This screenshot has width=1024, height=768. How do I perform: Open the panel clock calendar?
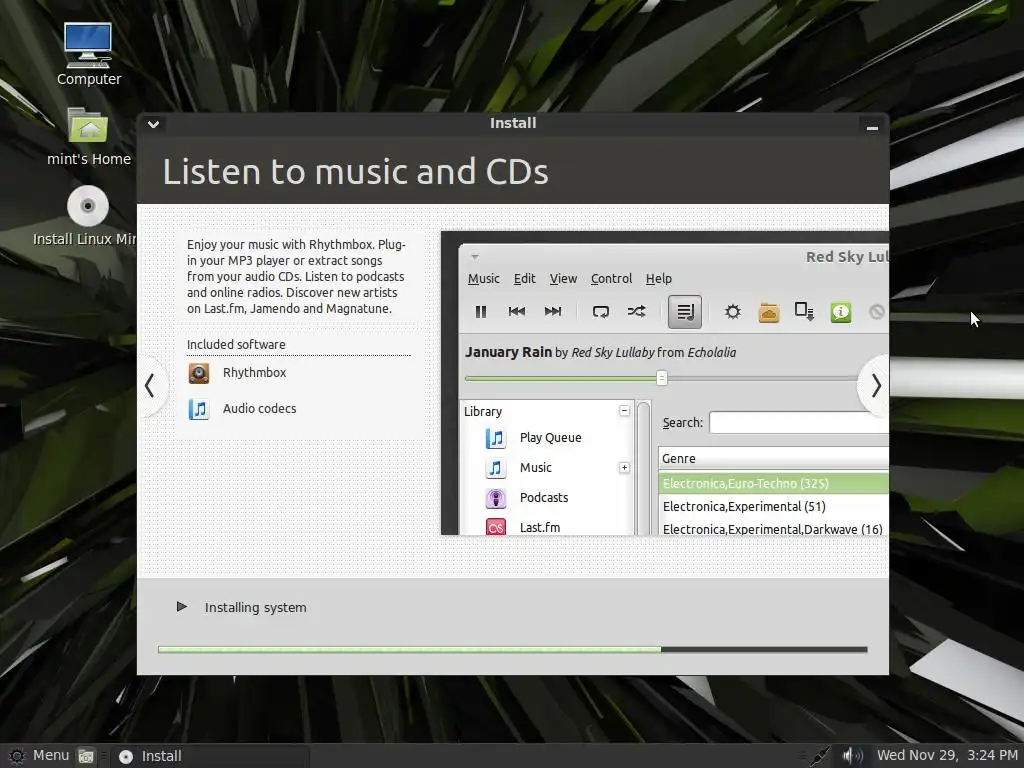[947, 756]
